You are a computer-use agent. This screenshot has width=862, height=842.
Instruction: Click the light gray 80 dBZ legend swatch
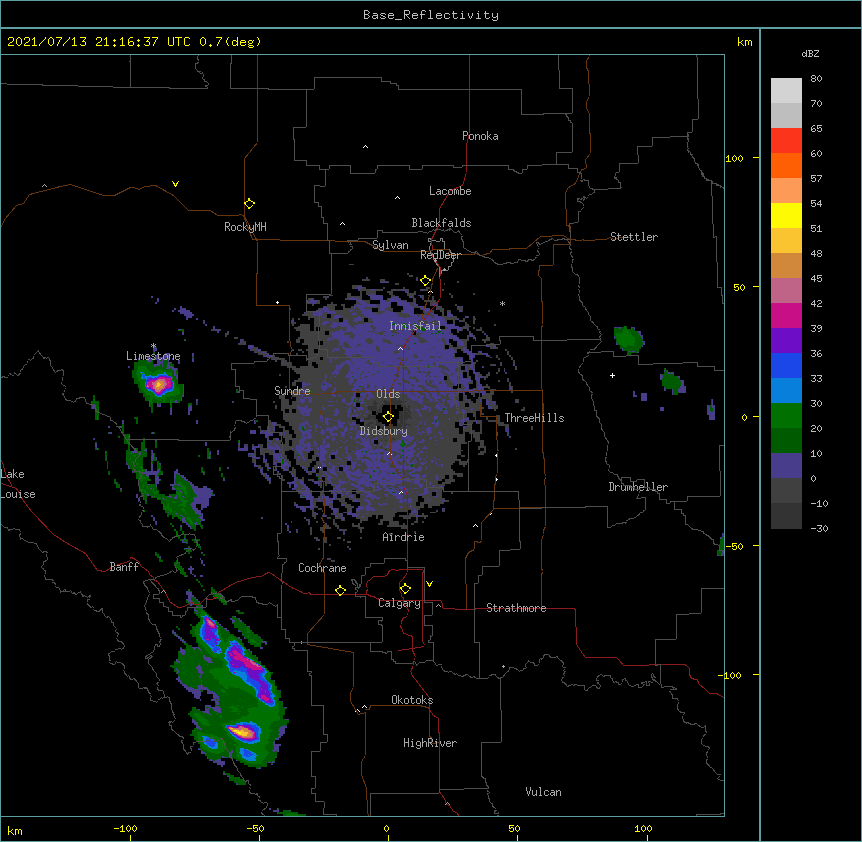[786, 91]
